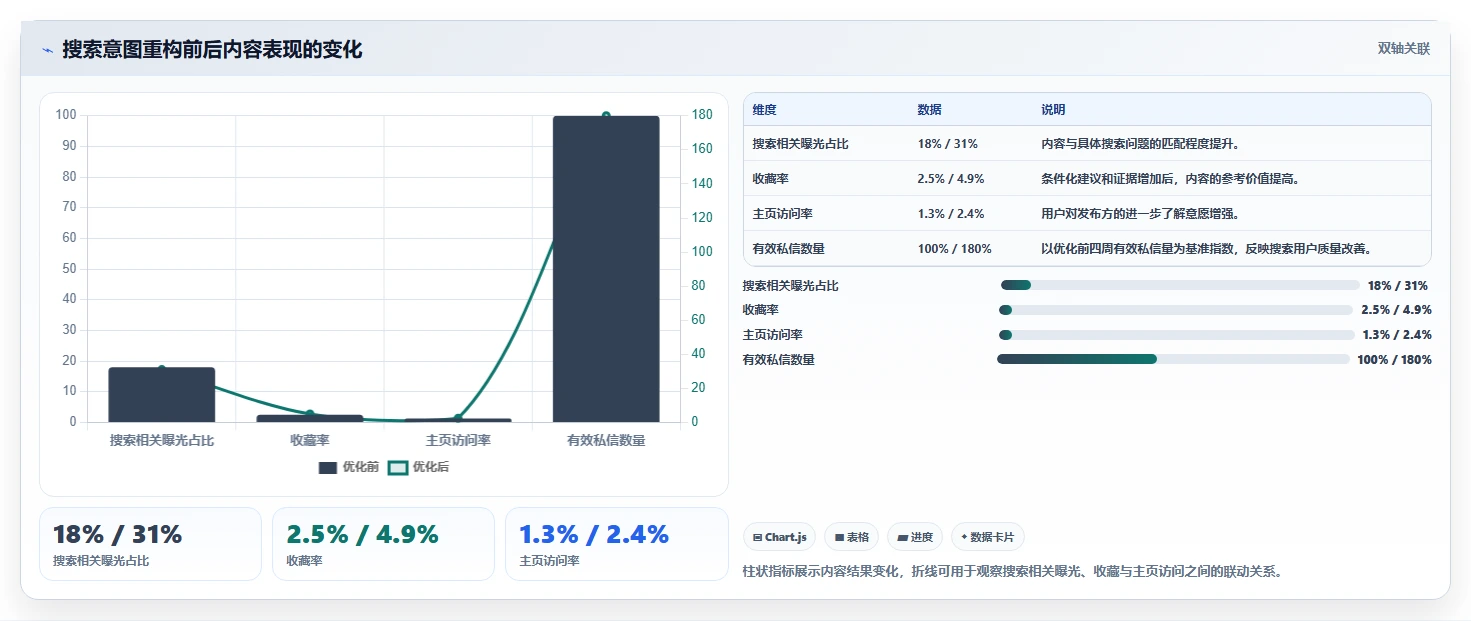Click table cell 1.3% / 2.4%

coord(951,214)
